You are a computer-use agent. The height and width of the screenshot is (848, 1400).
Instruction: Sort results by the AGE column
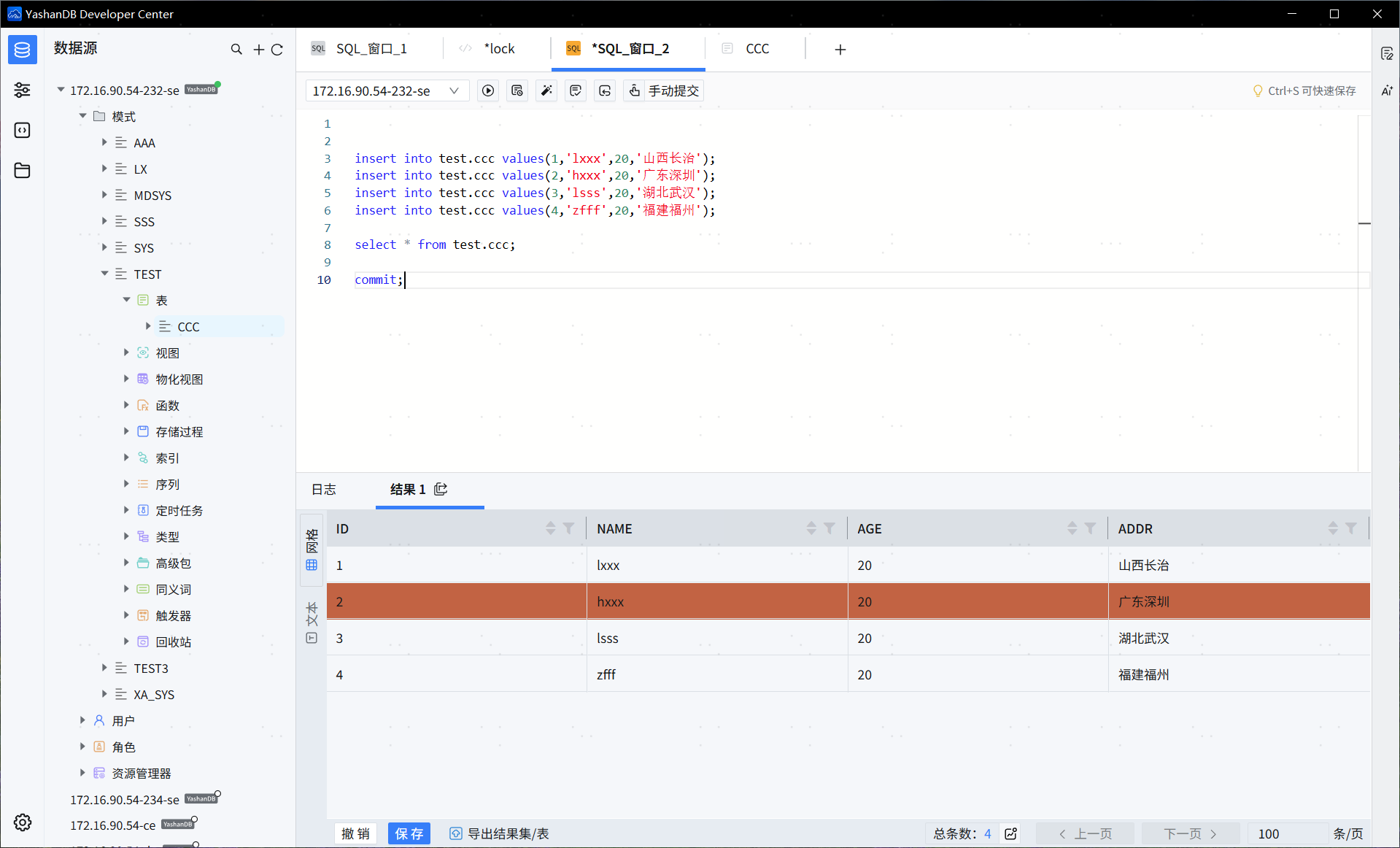tap(1072, 528)
